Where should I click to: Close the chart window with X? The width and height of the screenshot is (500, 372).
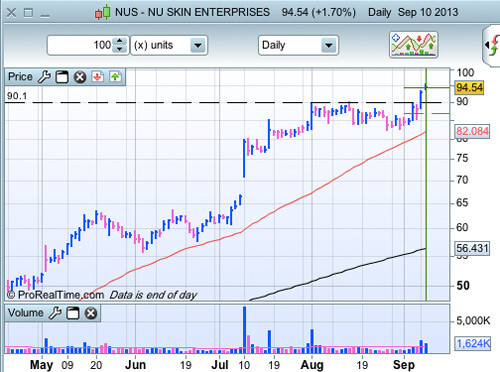click(12, 13)
